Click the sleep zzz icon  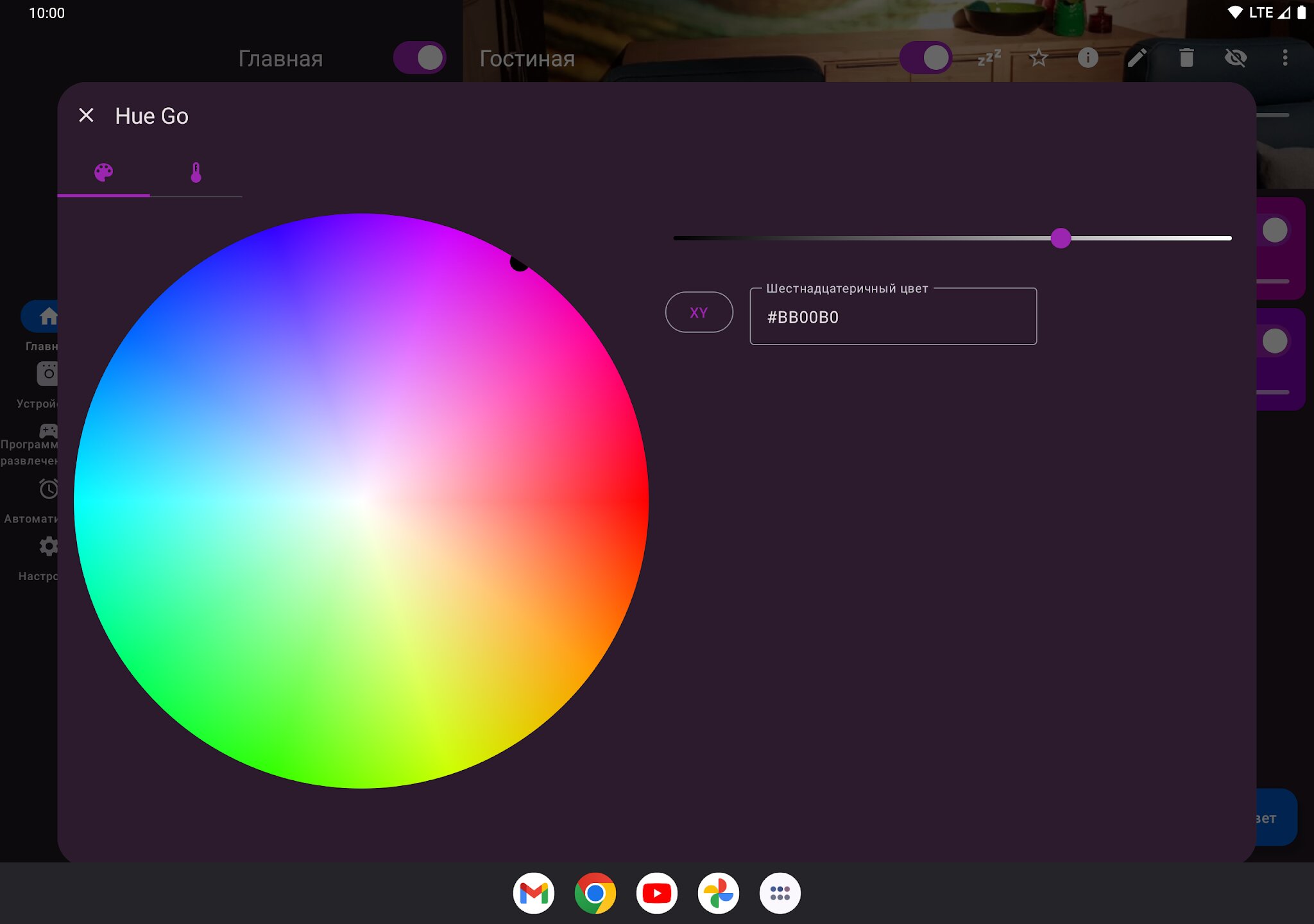tap(989, 58)
